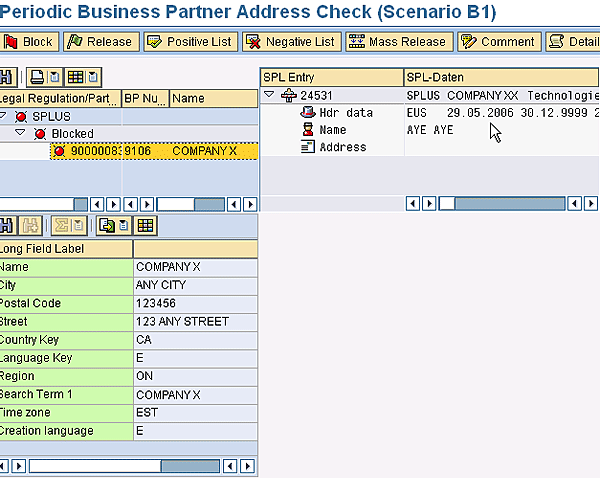Open the Export options dropdown arrow
Image resolution: width=600 pixels, height=478 pixels.
click(x=124, y=226)
